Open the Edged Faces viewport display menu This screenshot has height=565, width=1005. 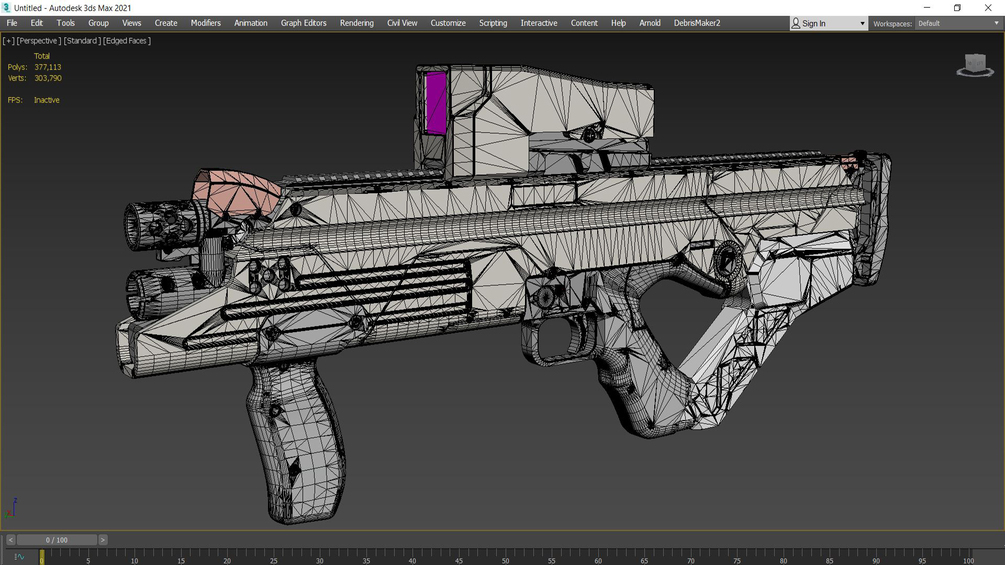coord(127,40)
